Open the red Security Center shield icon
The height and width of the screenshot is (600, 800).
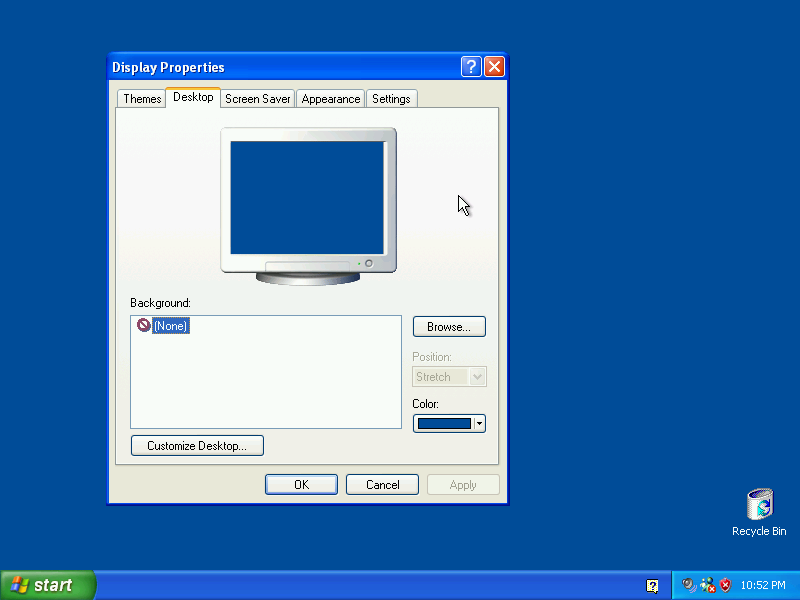(725, 585)
